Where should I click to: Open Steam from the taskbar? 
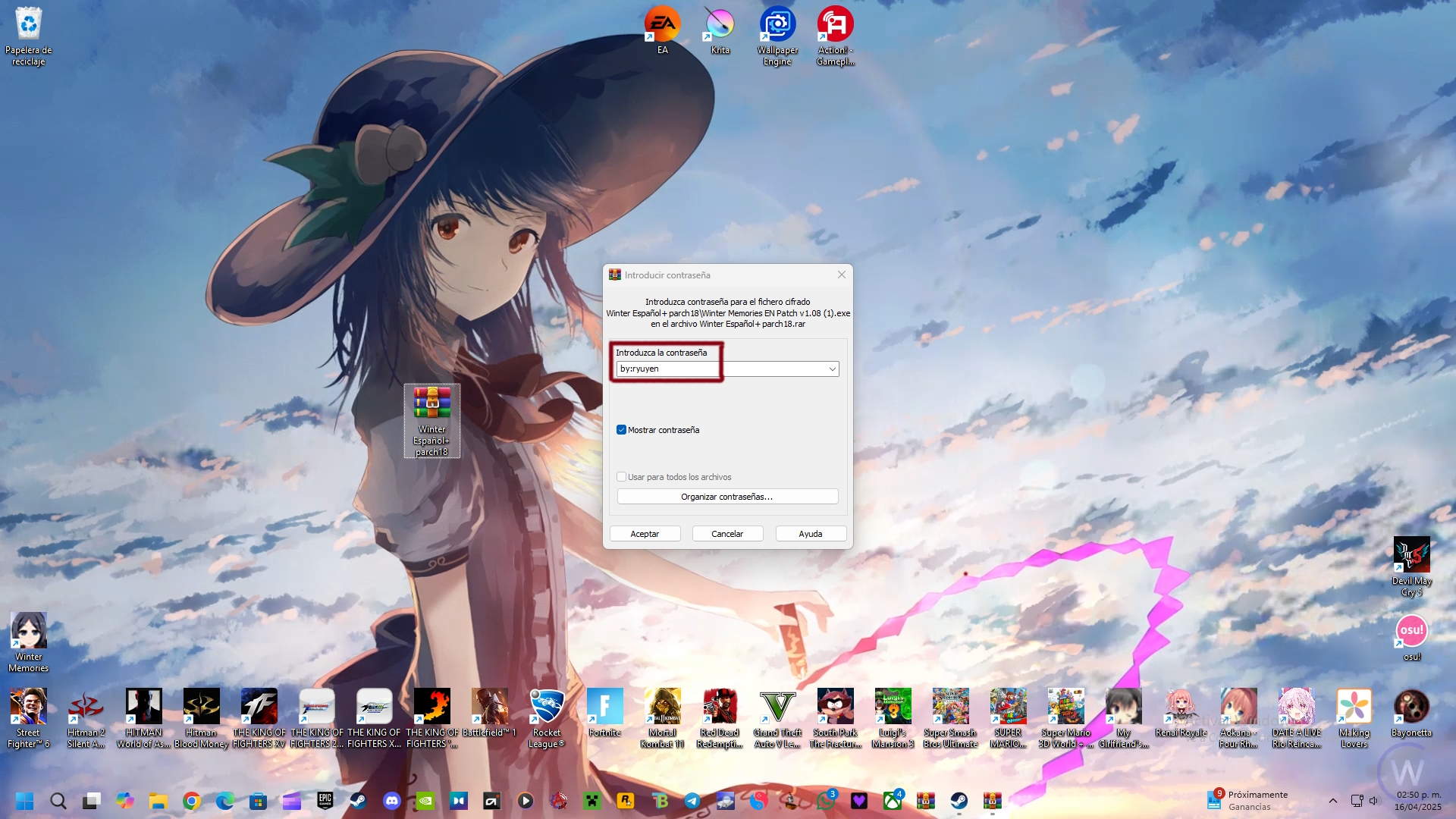(358, 801)
